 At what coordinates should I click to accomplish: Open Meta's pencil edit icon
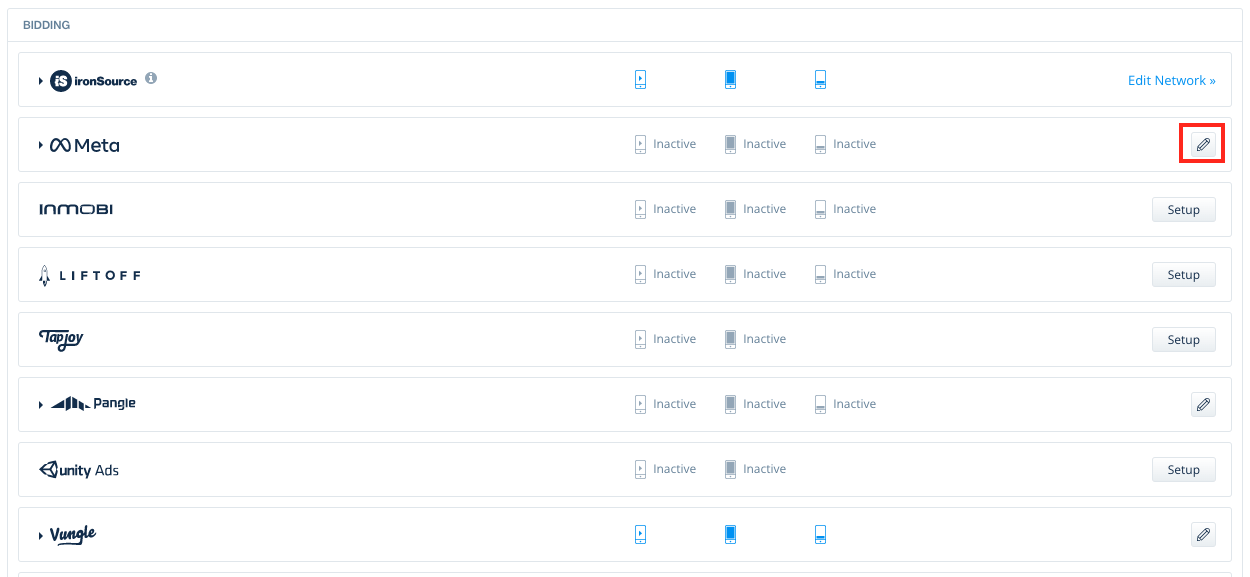coord(1202,143)
